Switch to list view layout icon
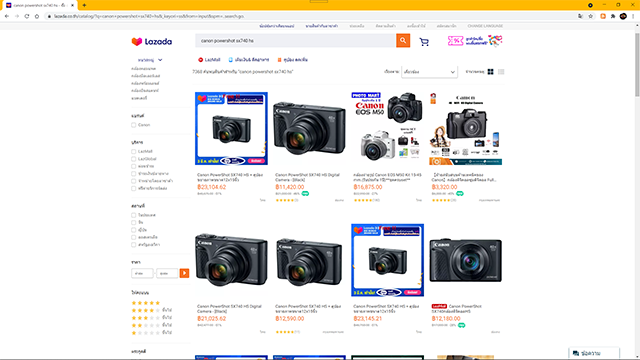640x360 pixels. tap(501, 72)
